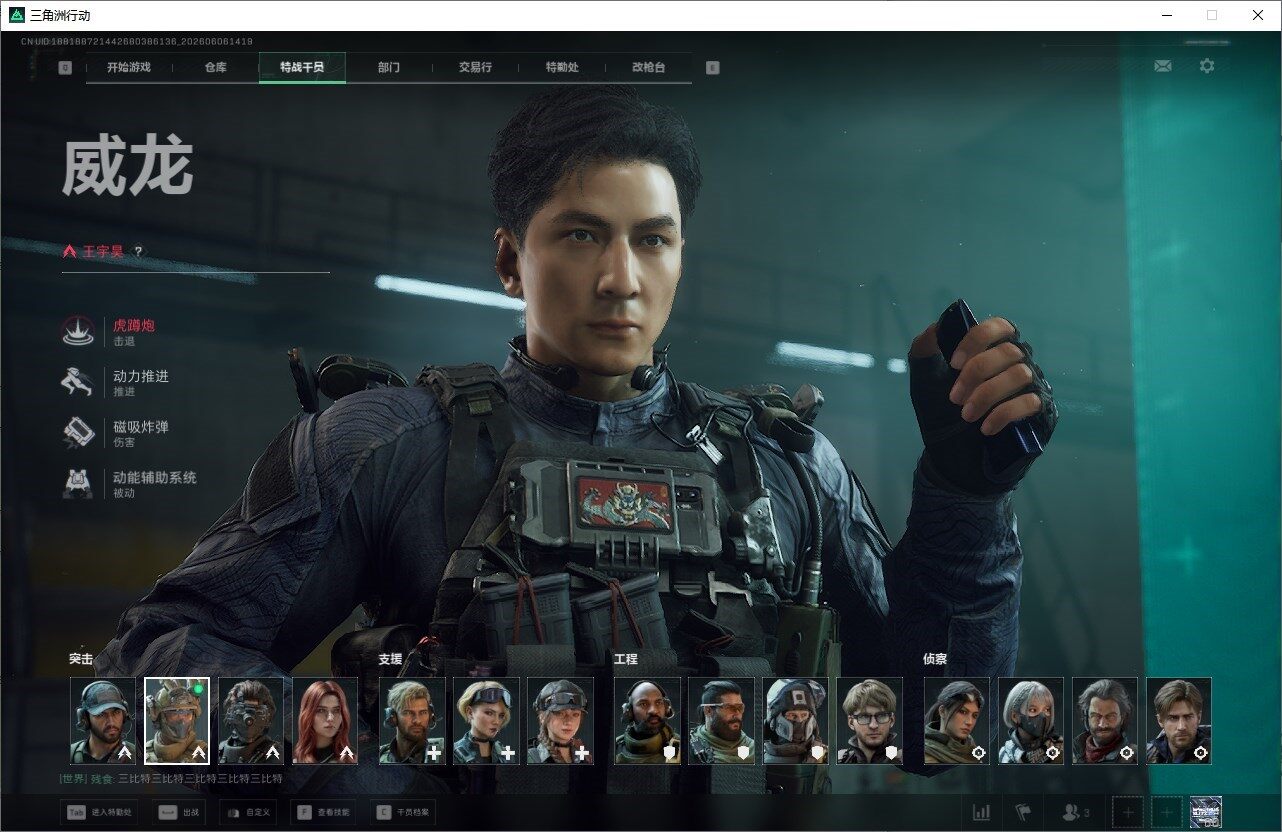This screenshot has height=832, width=1282.
Task: Select the braided 支援 operator with helmet
Action: tap(560, 721)
